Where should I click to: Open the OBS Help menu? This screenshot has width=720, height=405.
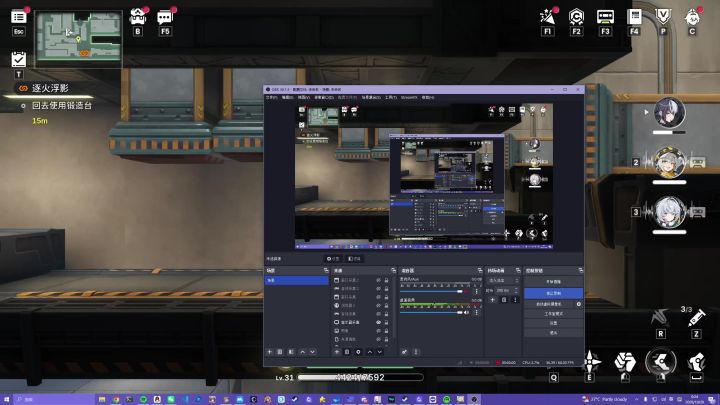click(428, 97)
